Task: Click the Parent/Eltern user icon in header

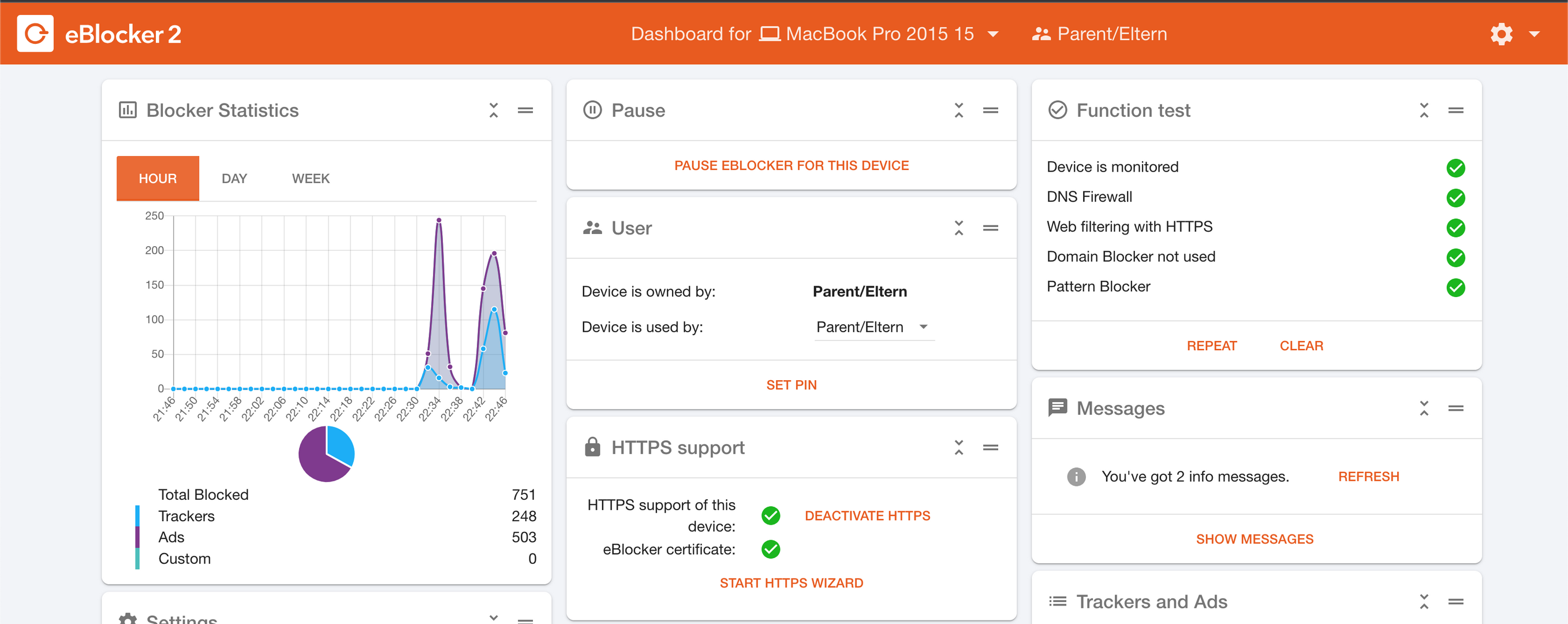Action: point(1041,34)
